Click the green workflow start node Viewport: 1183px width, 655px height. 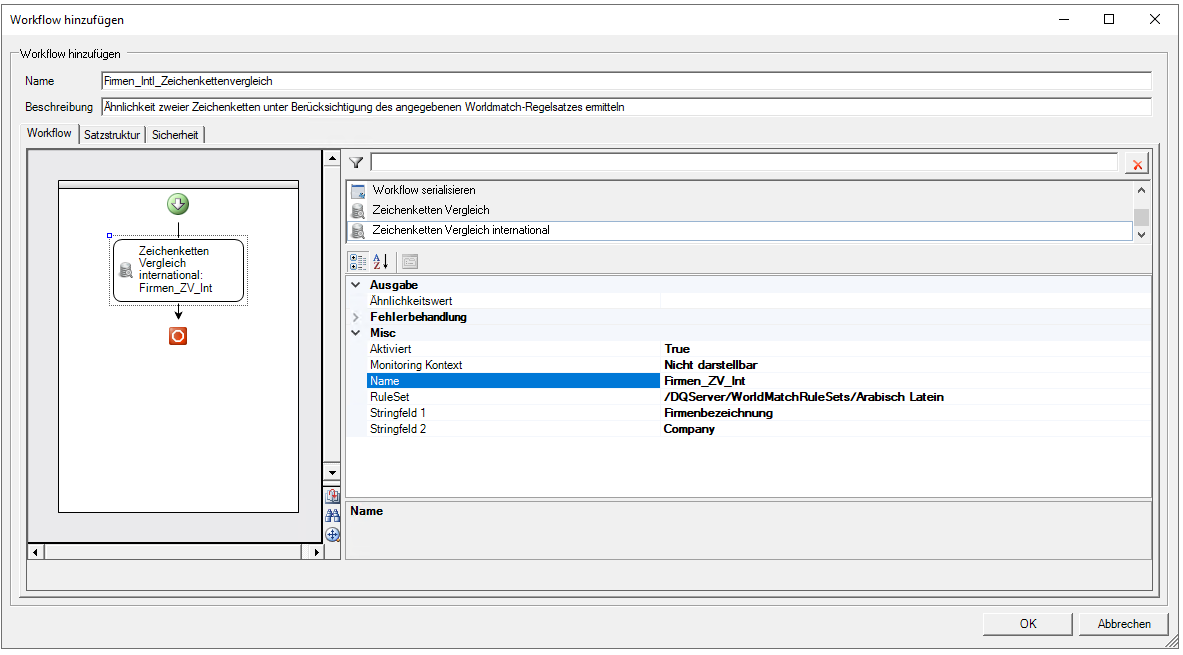click(x=178, y=204)
